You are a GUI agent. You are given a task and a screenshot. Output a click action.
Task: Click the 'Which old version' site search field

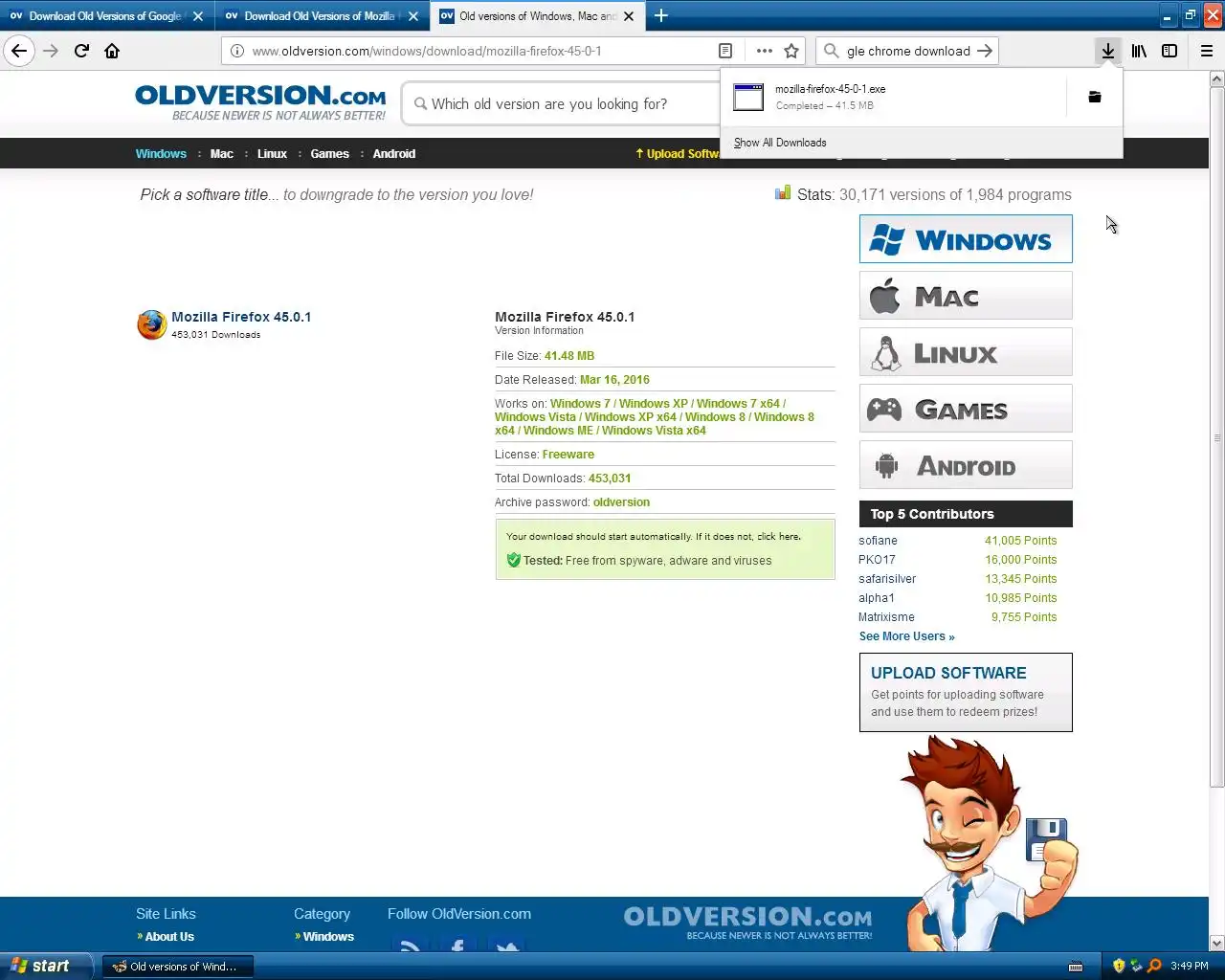click(x=572, y=104)
